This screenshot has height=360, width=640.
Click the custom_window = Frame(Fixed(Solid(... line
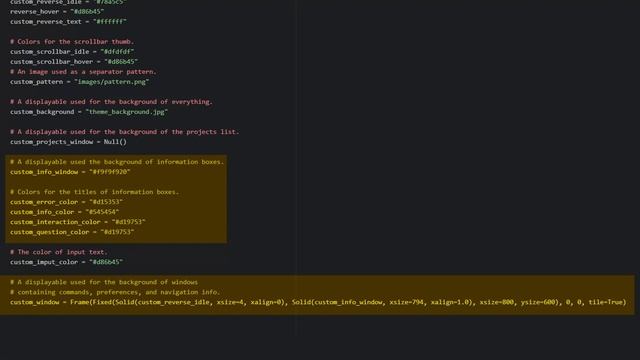[318, 302]
